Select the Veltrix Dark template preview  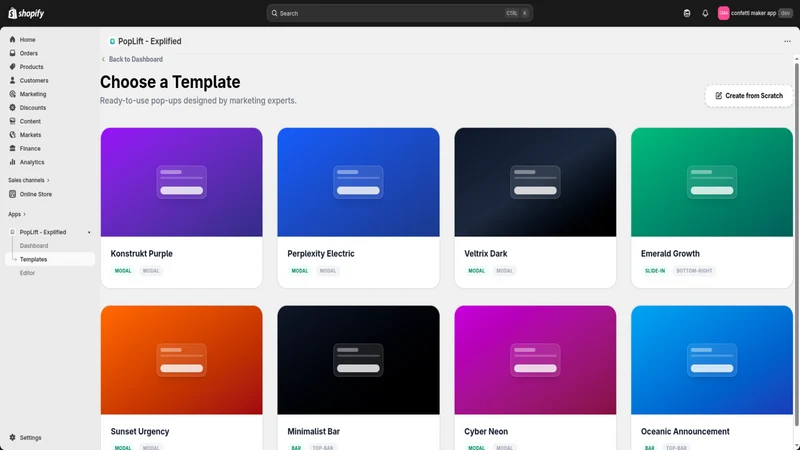pos(535,182)
